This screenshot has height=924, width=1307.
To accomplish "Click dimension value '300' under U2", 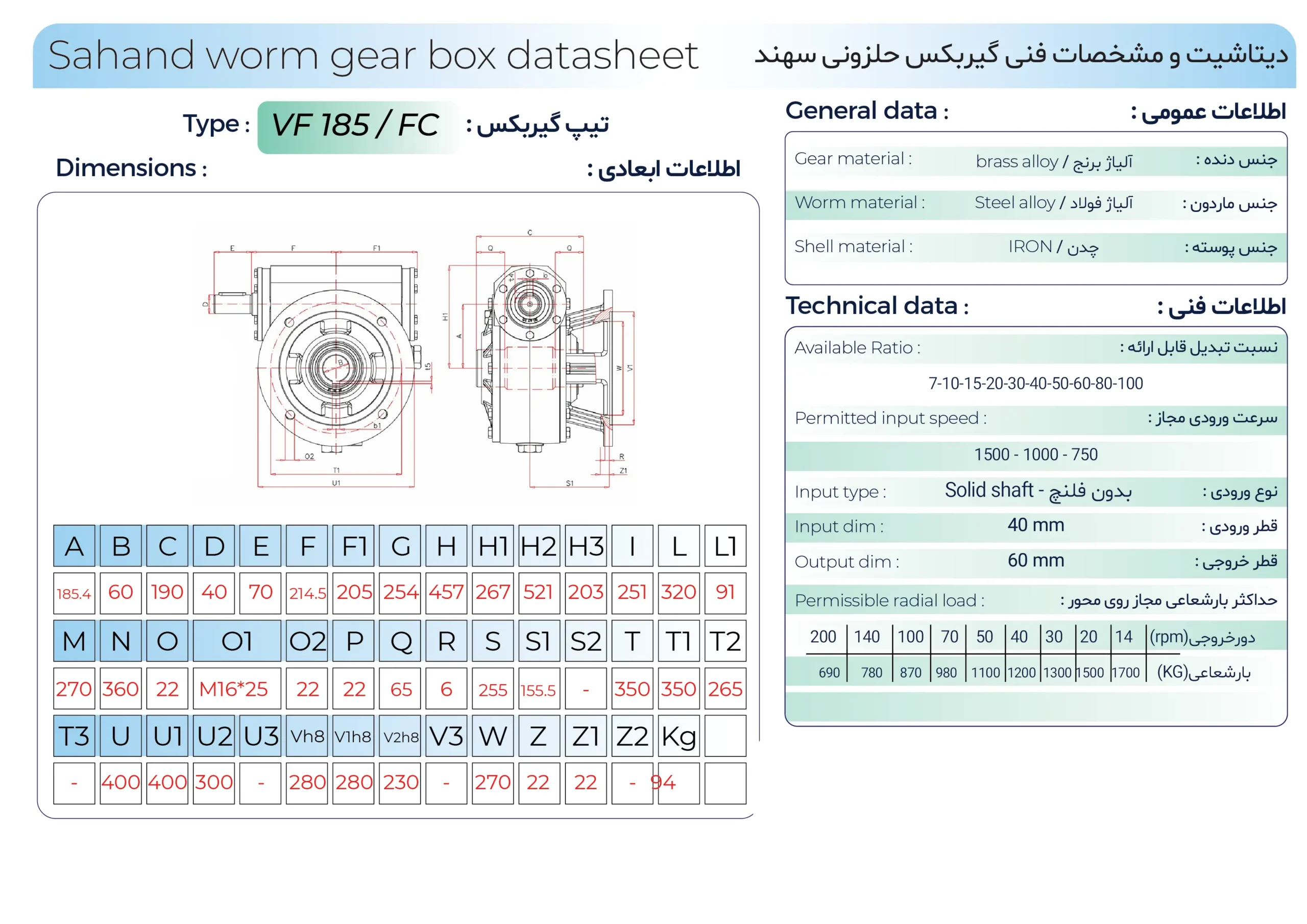I will [x=214, y=783].
